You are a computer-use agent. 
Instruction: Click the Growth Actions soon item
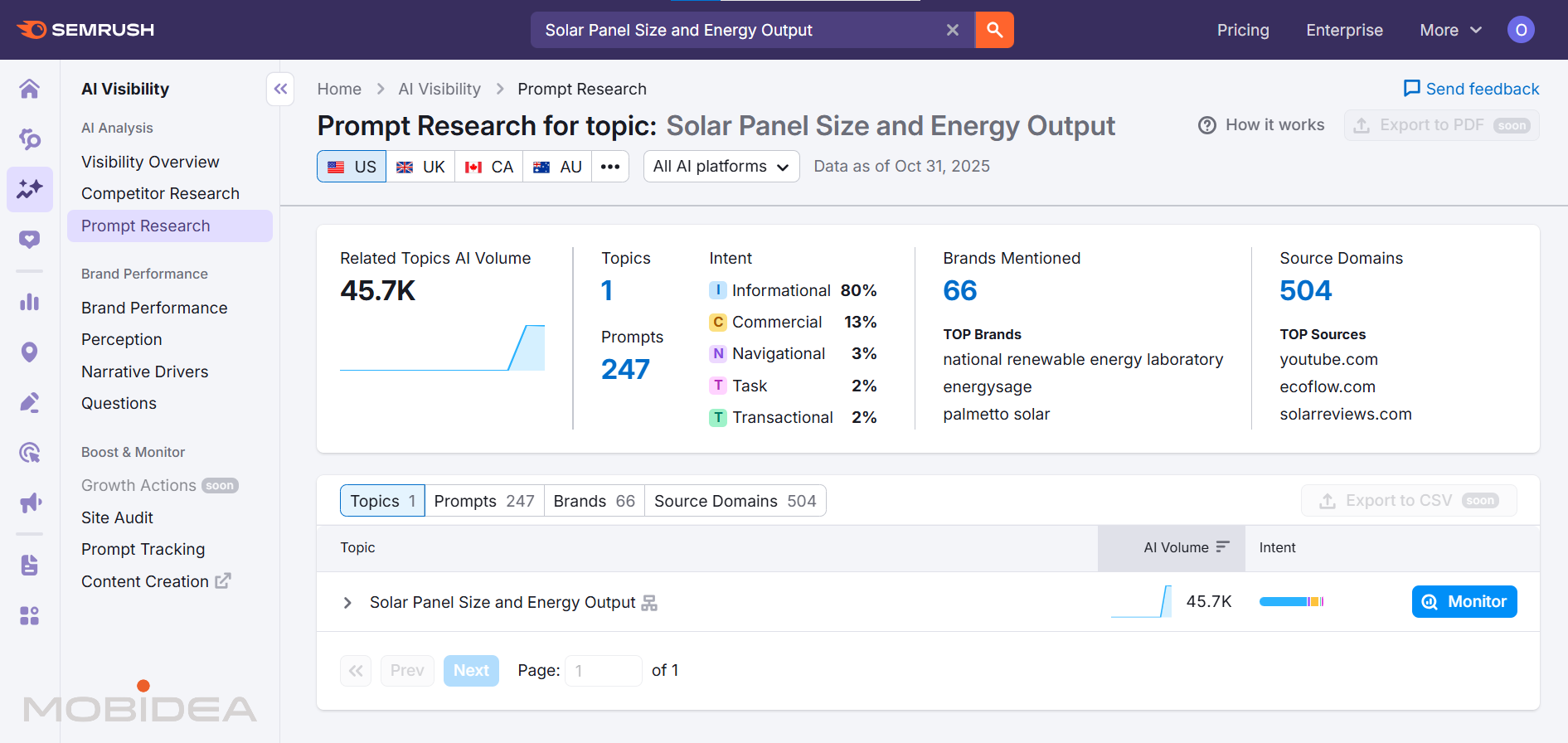[x=160, y=485]
